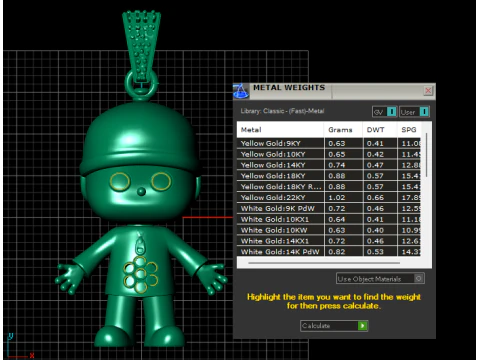Select the White Gold:10KW row
Viewport: 480px width, 360px height.
click(329, 230)
